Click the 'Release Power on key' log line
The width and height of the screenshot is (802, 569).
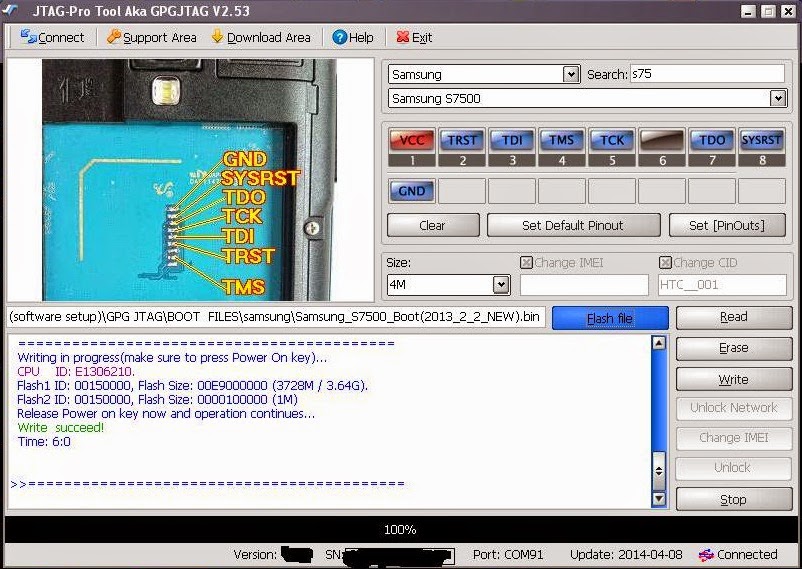(166, 413)
